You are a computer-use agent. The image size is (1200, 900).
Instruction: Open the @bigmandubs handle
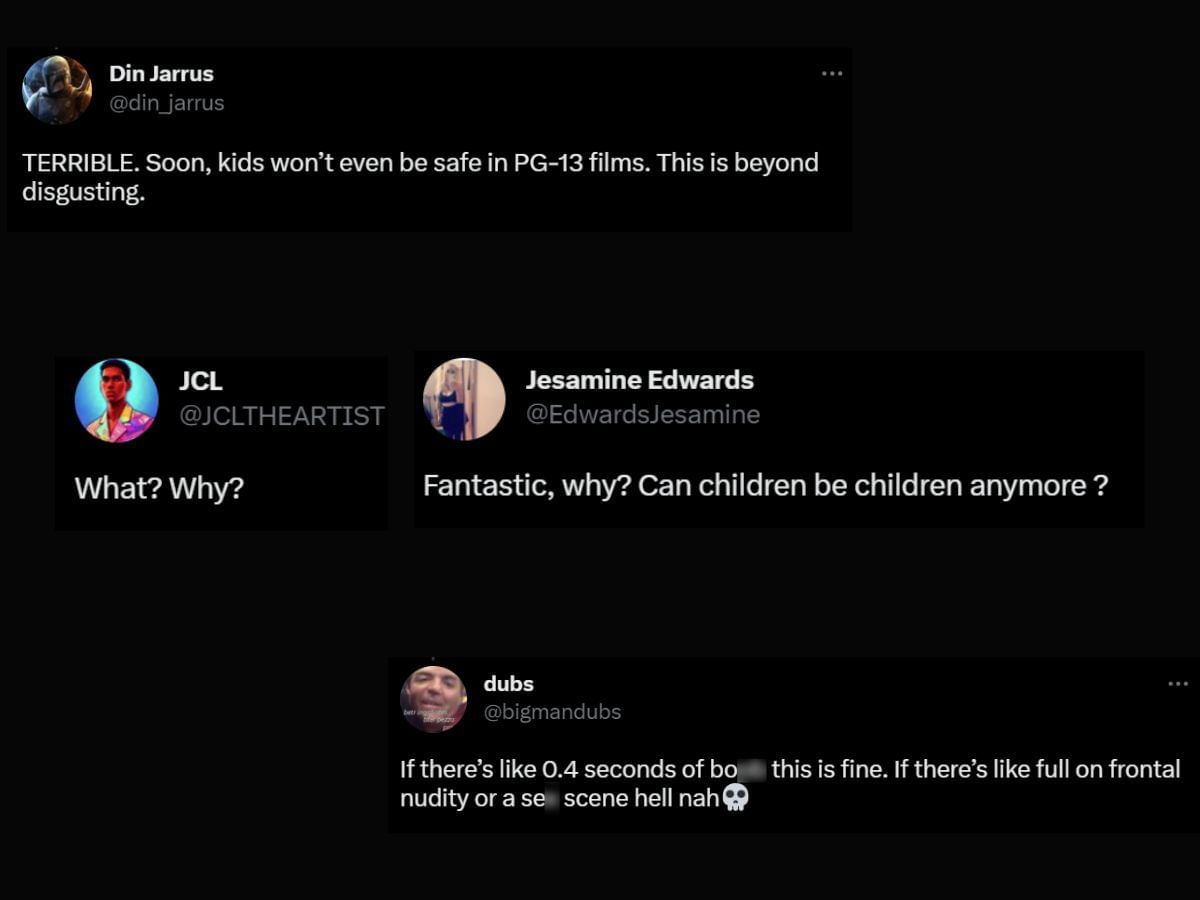(x=552, y=712)
